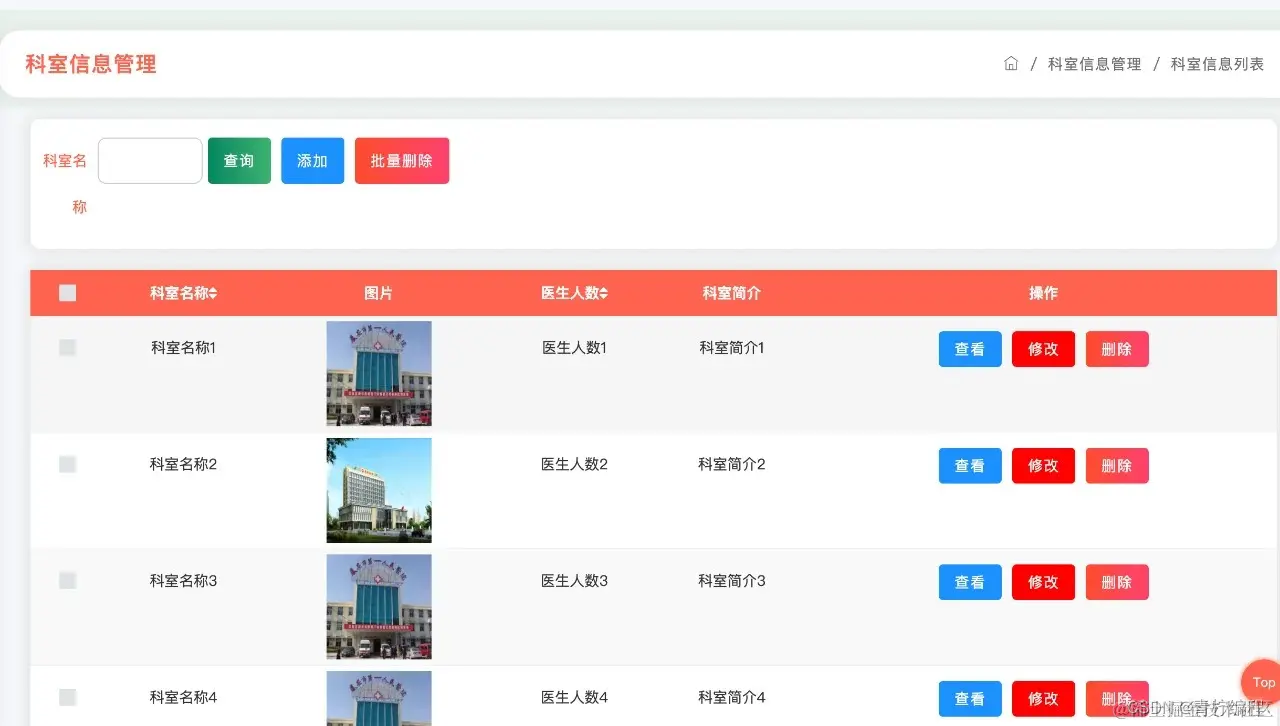1280x726 pixels.
Task: Click the blue 添加 button
Action: click(313, 161)
